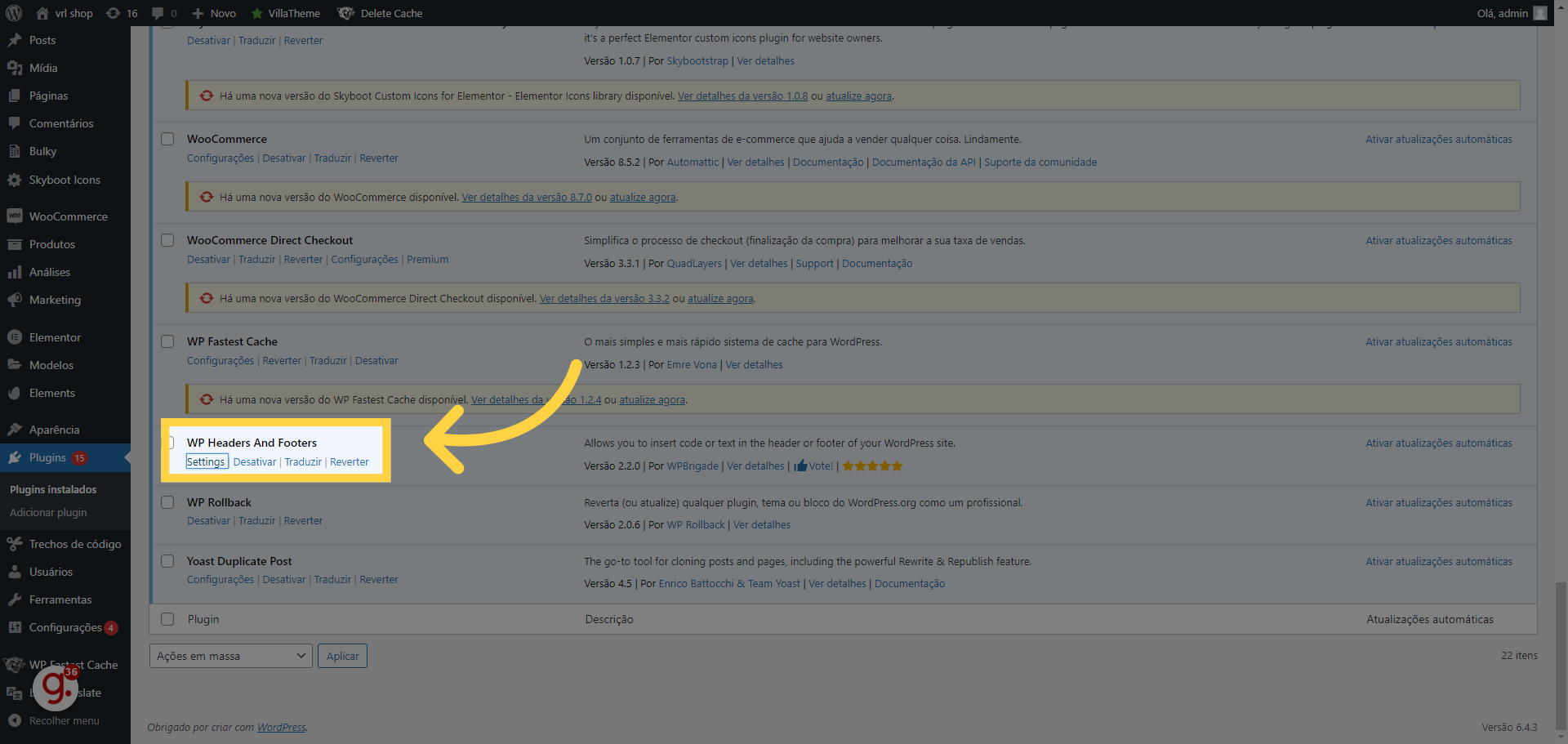This screenshot has width=1568, height=744.
Task: Open the updates icon showing 16
Action: pos(122,13)
